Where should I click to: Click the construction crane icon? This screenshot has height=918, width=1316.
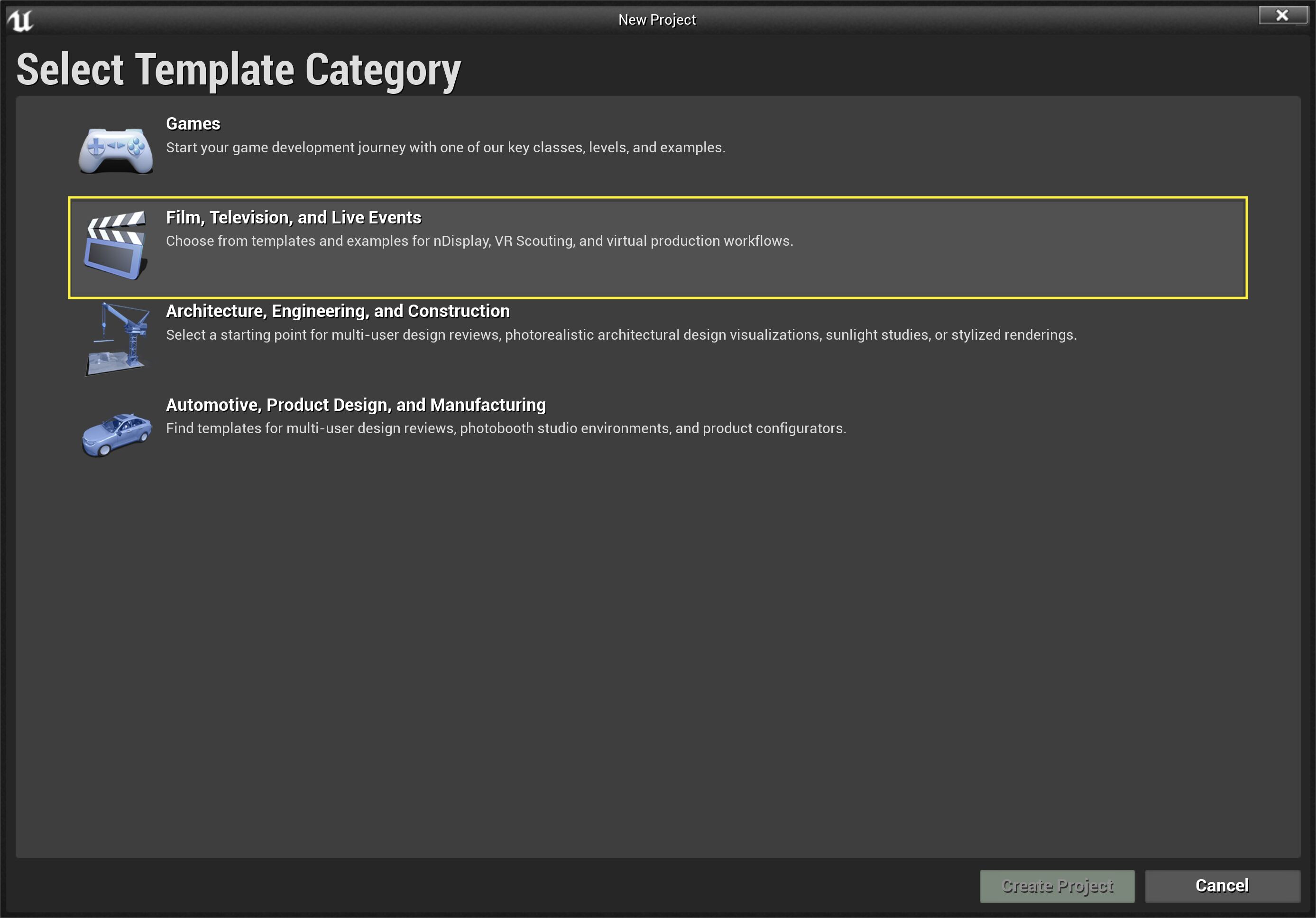[x=118, y=339]
